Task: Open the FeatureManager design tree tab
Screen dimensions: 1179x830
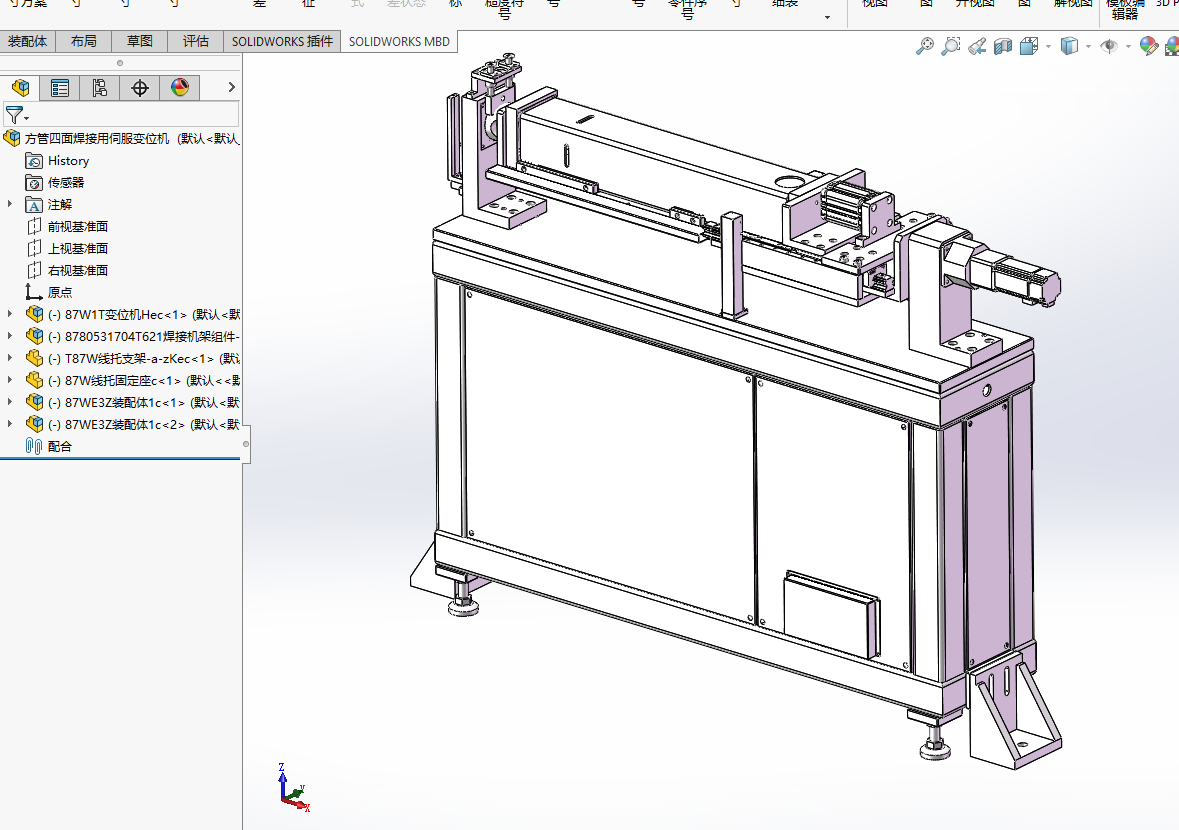Action: tap(20, 88)
